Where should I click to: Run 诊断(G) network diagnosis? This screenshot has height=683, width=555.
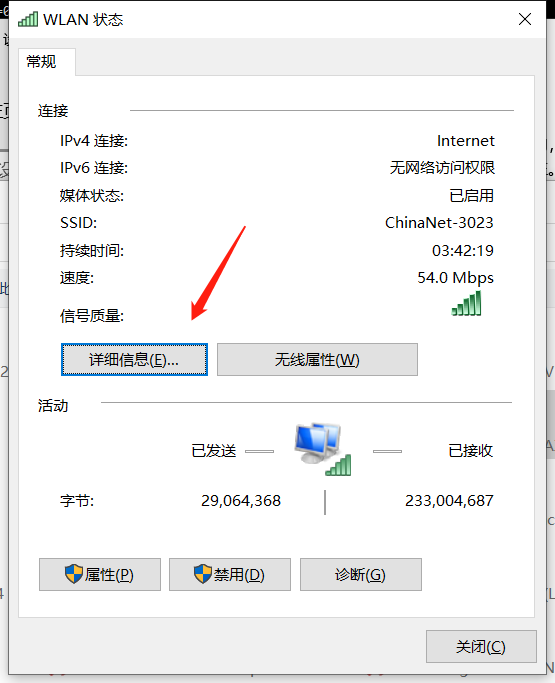point(361,575)
